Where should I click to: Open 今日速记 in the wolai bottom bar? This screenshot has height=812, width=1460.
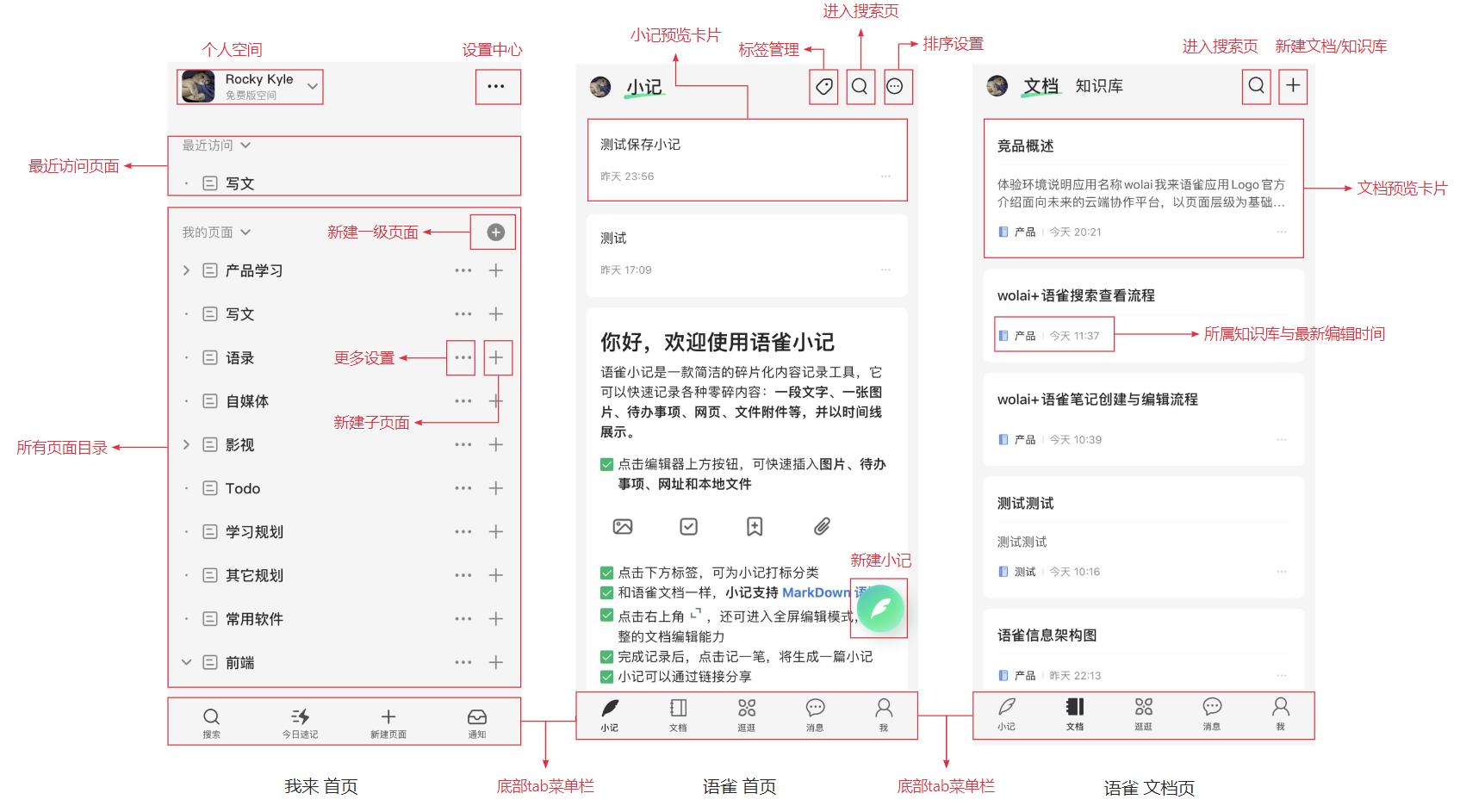[x=300, y=722]
